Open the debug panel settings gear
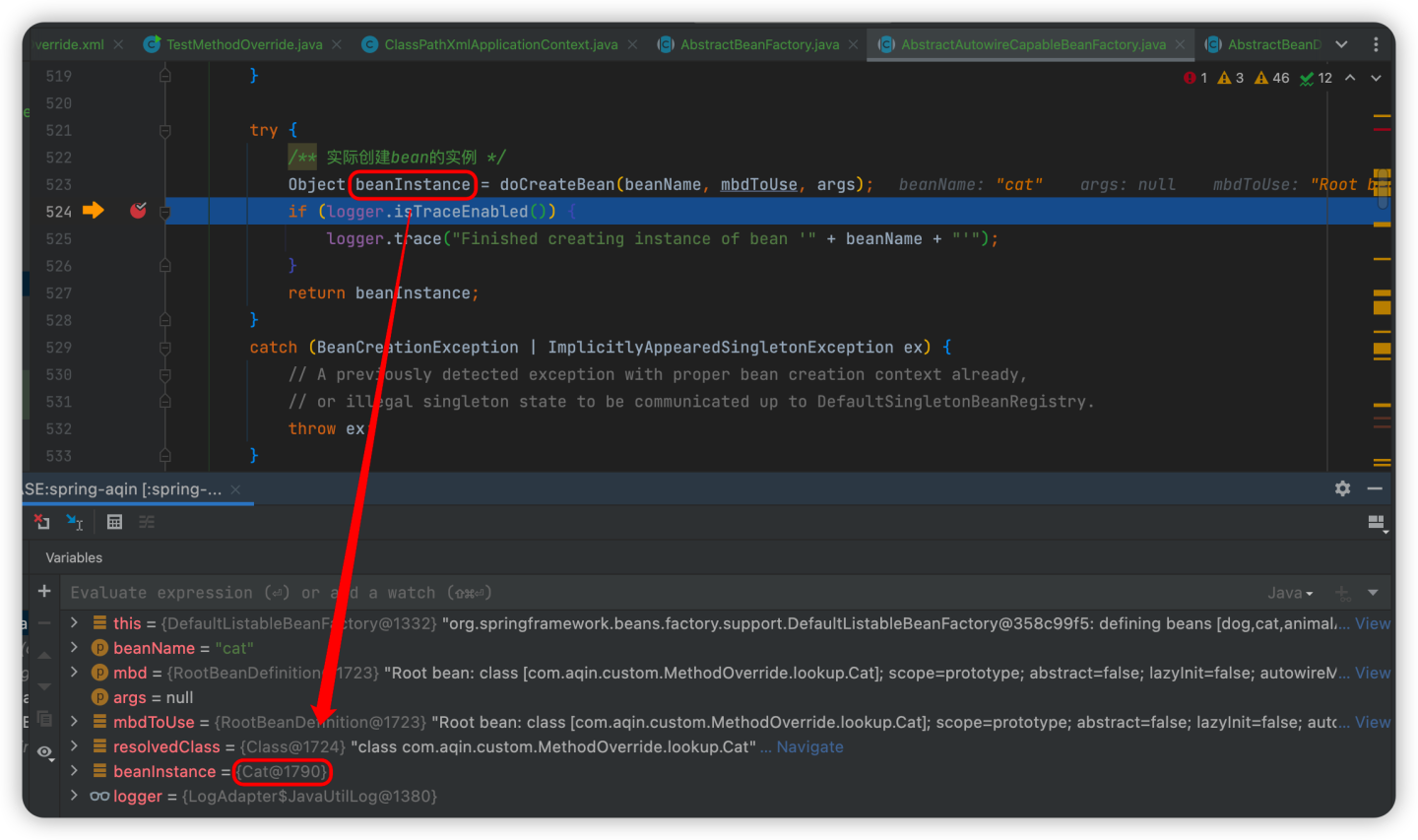This screenshot has height=840, width=1418. point(1342,488)
